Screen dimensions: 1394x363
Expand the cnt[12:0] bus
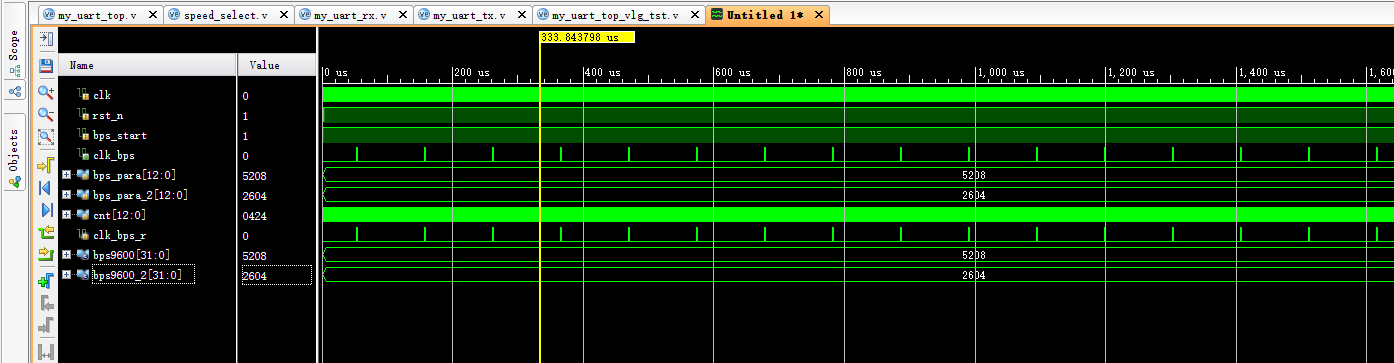[x=66, y=215]
